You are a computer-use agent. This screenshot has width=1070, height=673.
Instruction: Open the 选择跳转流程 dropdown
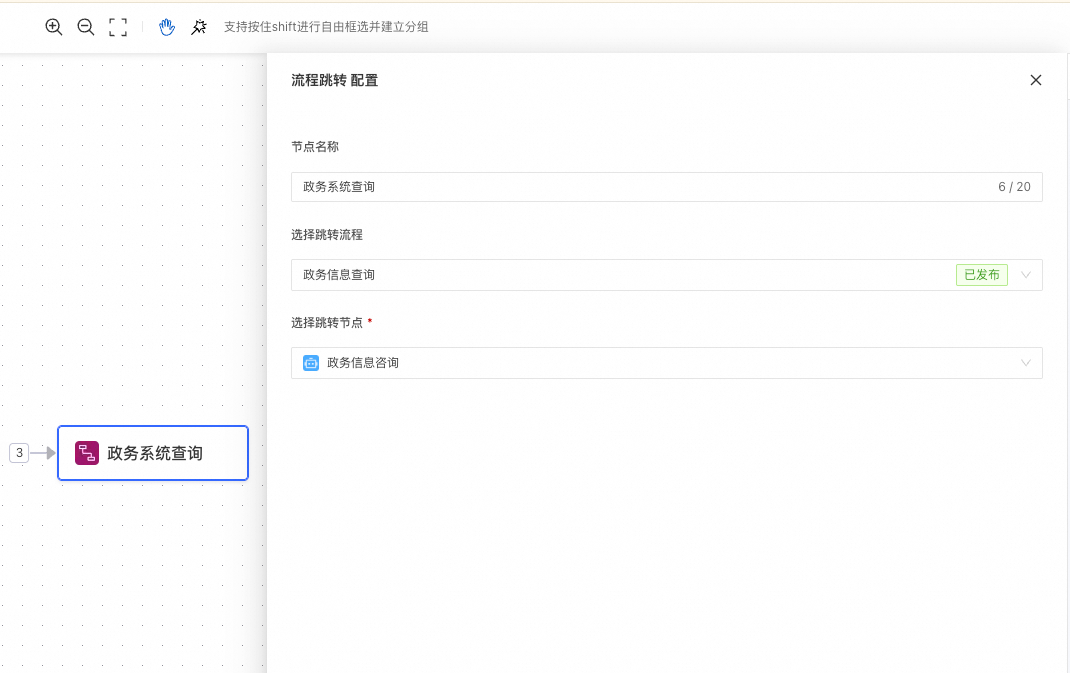667,275
